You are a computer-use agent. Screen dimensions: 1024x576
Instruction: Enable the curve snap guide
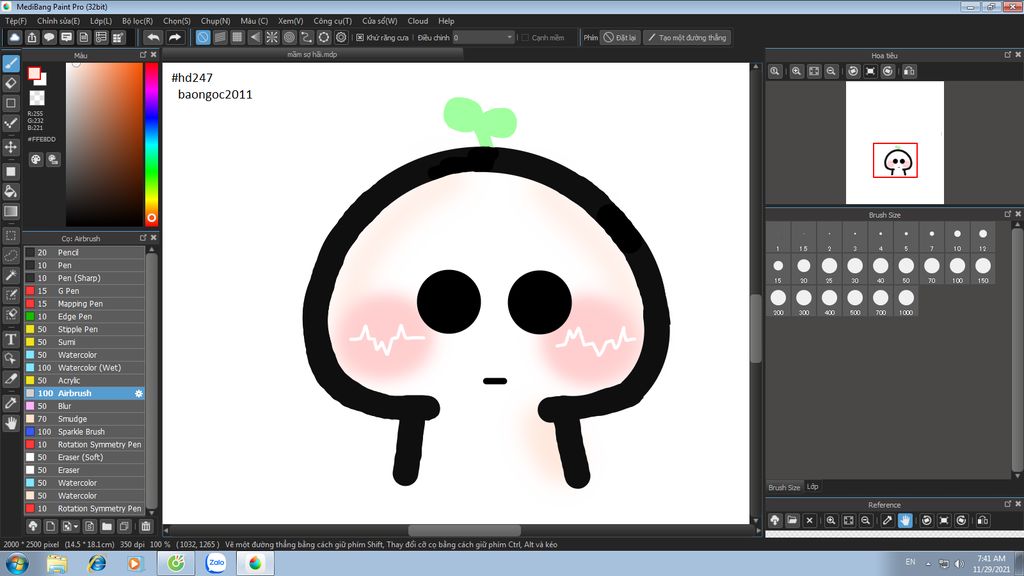[x=306, y=37]
